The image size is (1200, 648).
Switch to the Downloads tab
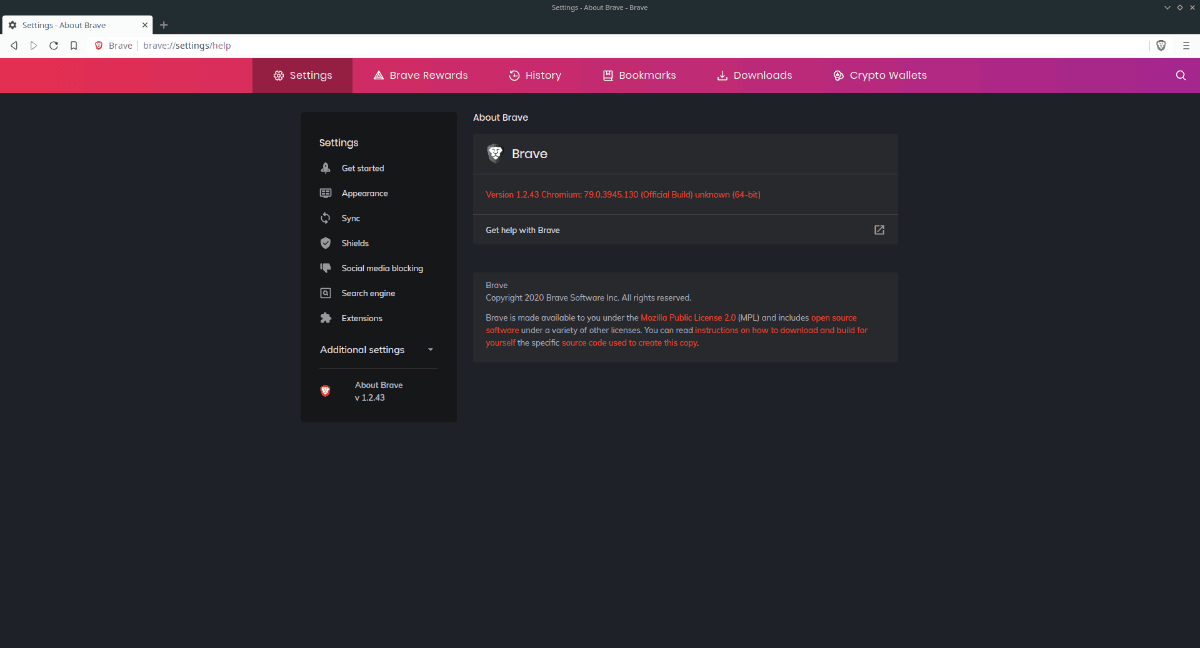point(754,75)
